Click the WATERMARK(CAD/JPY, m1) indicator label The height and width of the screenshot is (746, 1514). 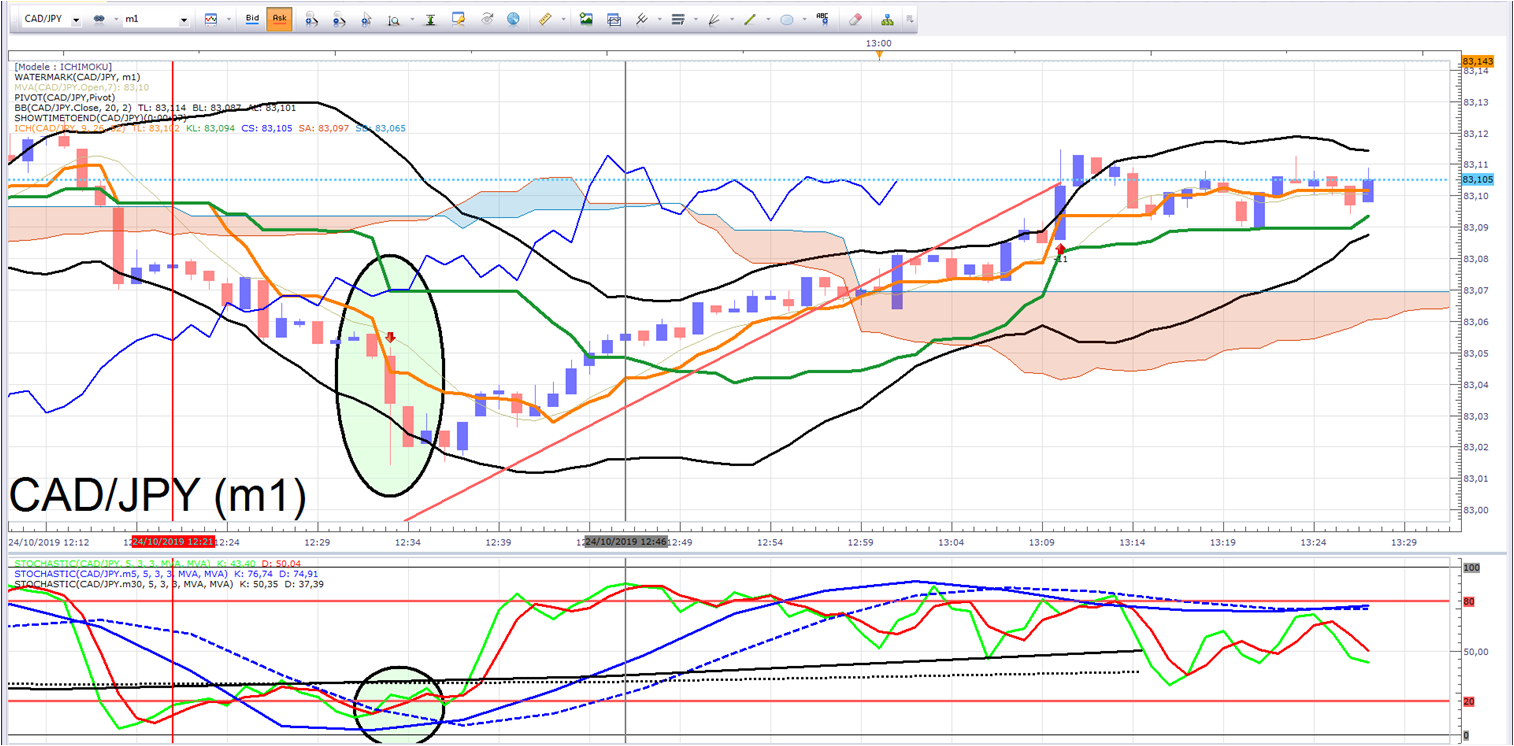(x=78, y=76)
